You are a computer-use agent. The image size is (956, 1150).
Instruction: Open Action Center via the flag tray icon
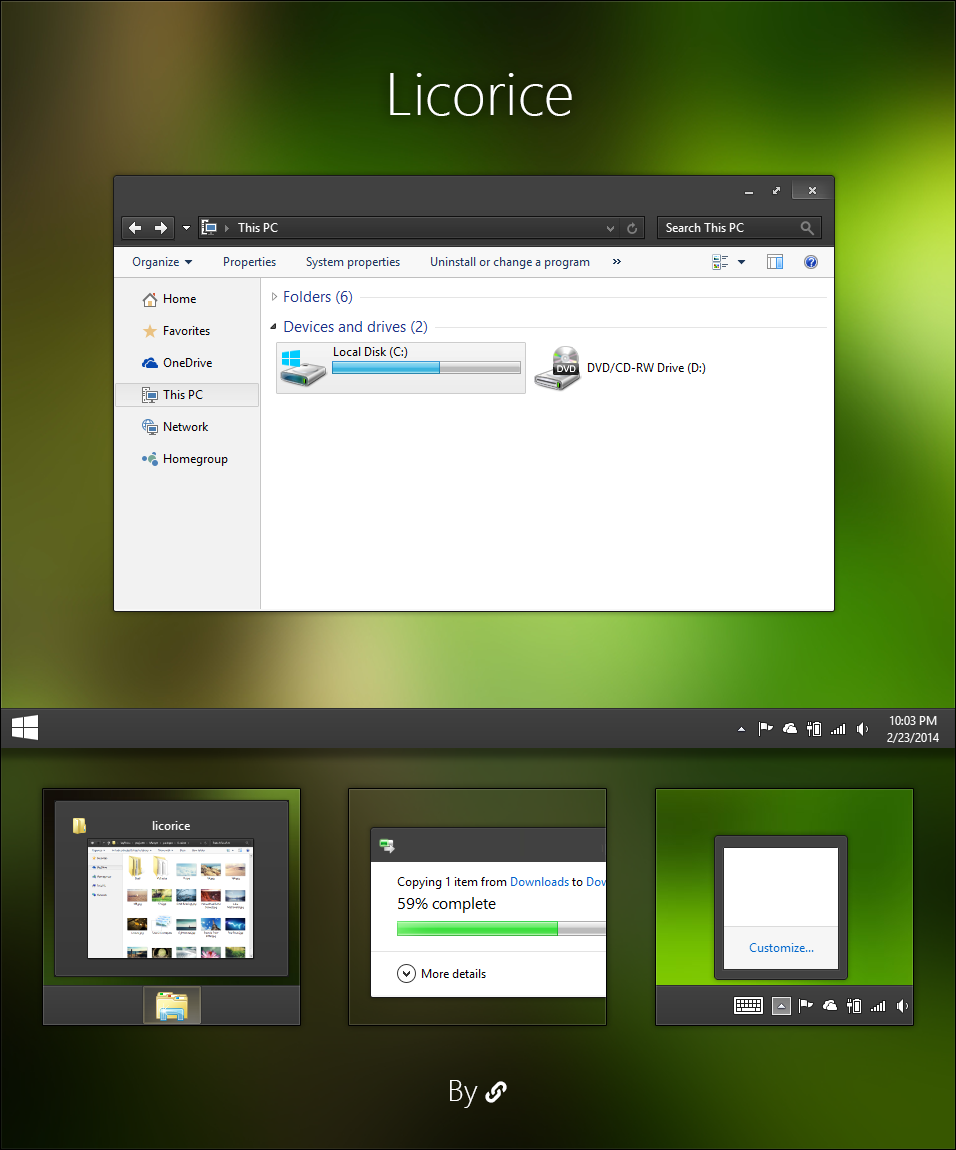765,729
